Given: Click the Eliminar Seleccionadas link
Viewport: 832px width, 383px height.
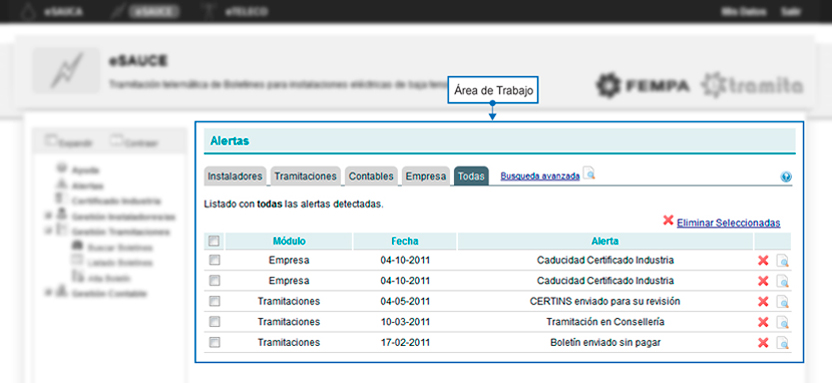Looking at the screenshot, I should (729, 223).
